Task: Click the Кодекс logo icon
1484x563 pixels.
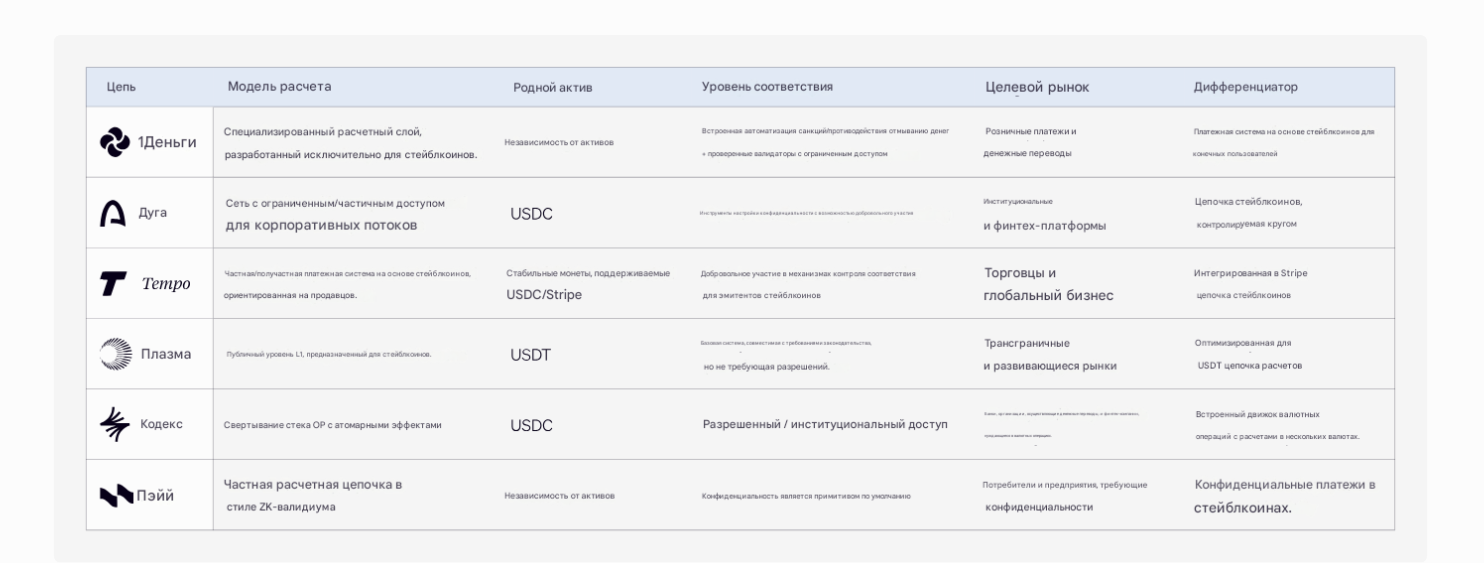Action: tap(114, 424)
